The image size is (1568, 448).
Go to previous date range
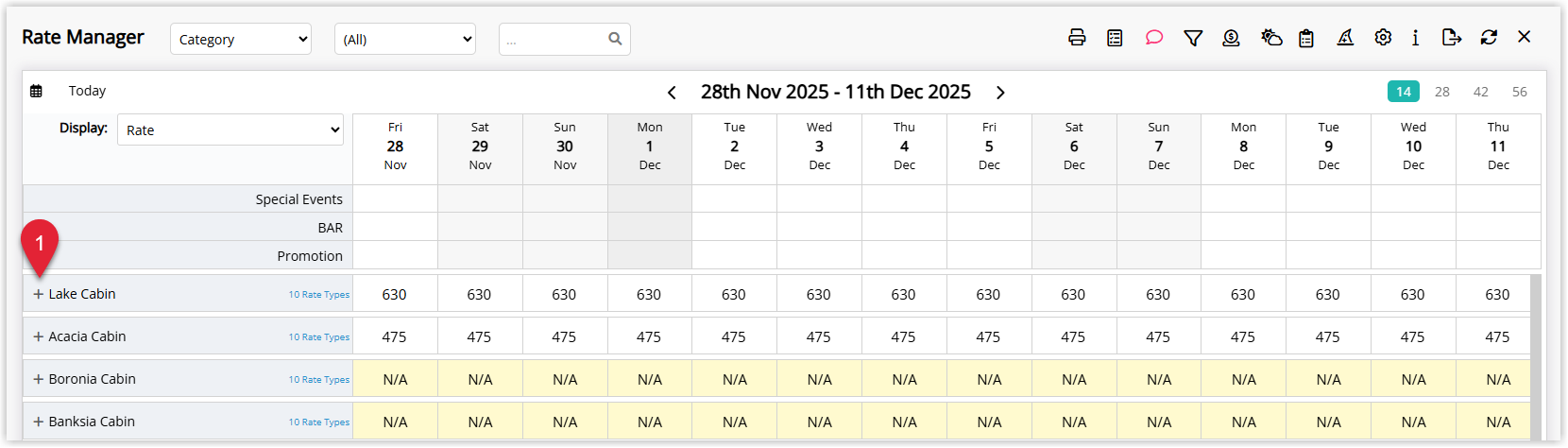tap(672, 93)
